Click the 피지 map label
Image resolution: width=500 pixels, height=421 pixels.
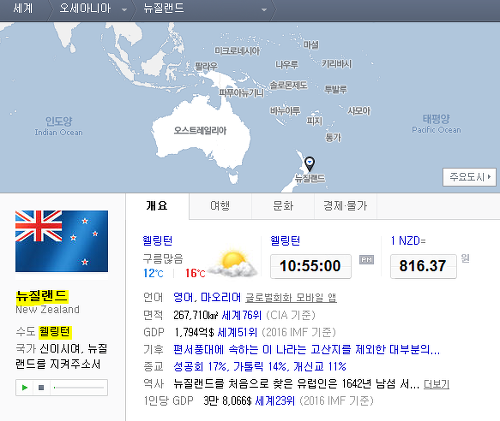point(315,121)
